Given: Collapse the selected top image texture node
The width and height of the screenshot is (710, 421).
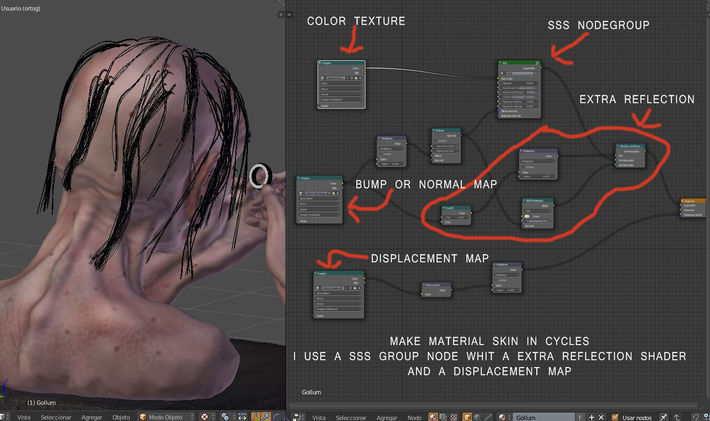Looking at the screenshot, I should 320,63.
